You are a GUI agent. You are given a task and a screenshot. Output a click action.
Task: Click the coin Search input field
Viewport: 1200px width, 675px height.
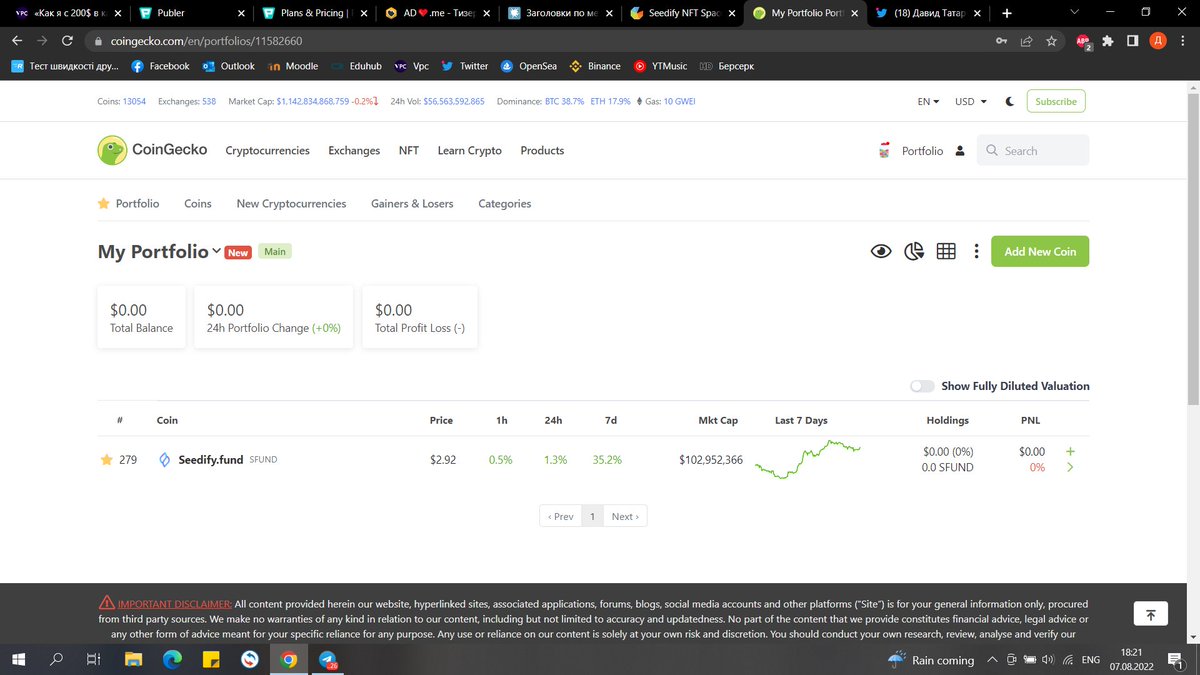tap(1033, 151)
